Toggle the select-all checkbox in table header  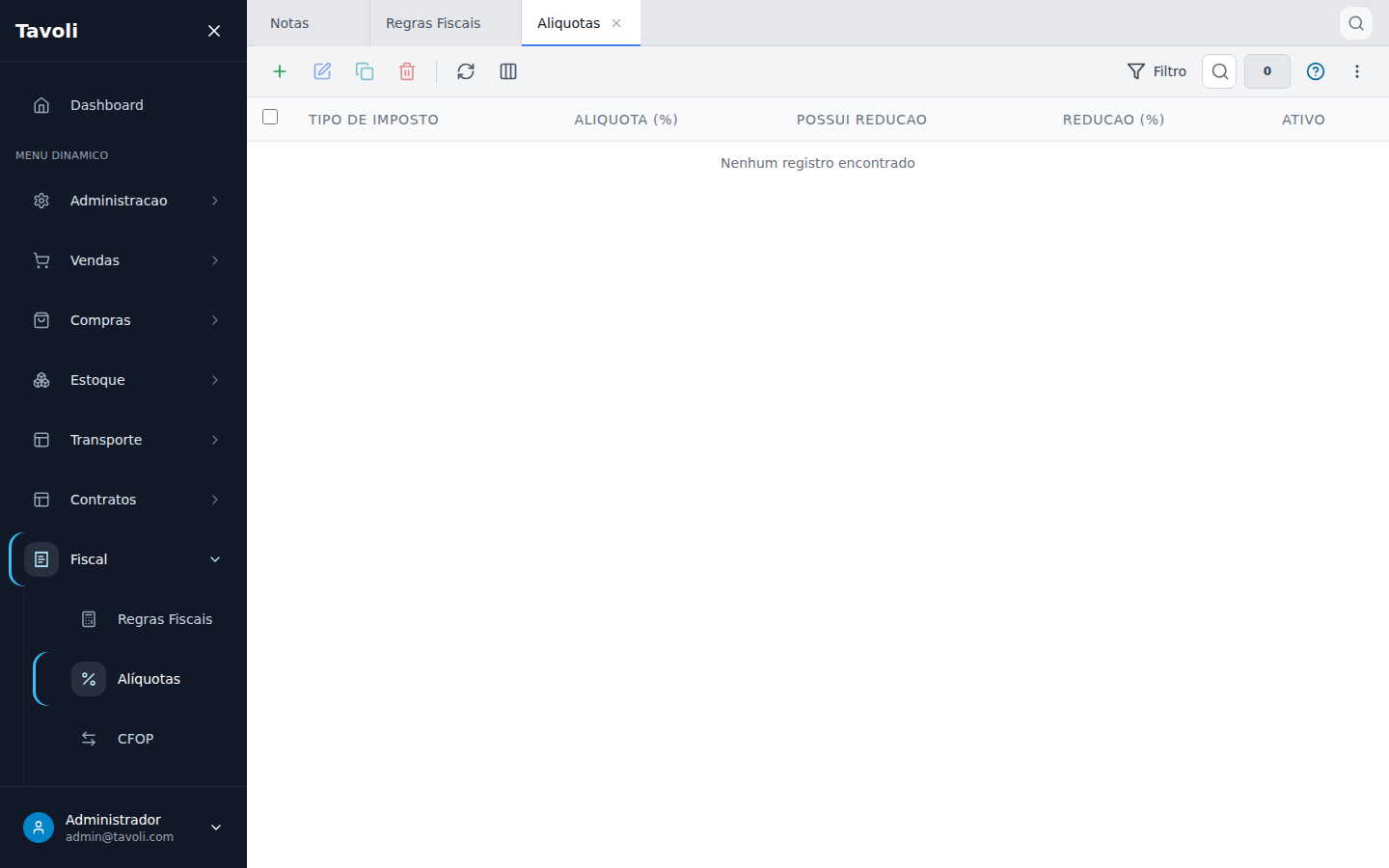point(270,117)
